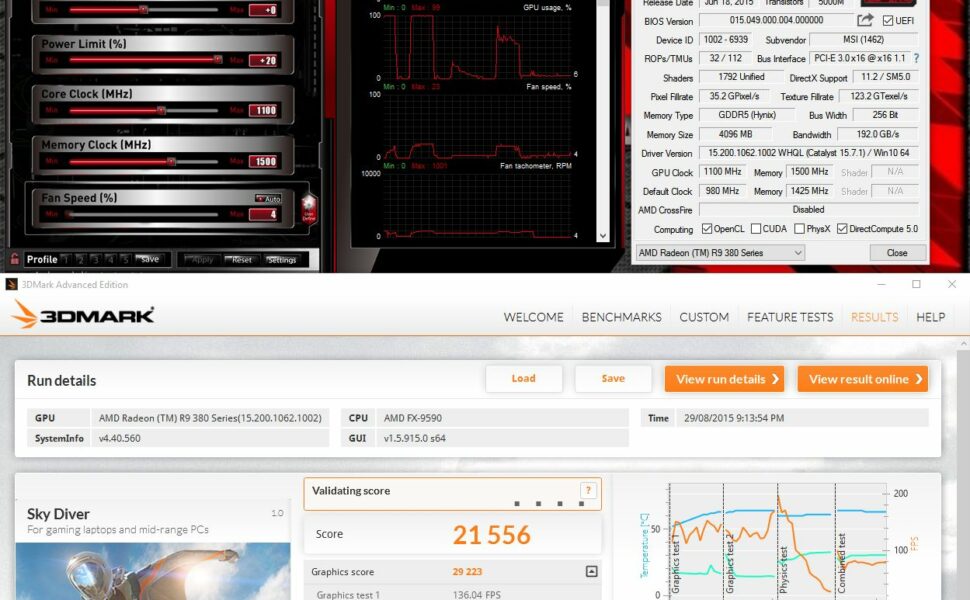The height and width of the screenshot is (600, 970).
Task: Minimize the 3DMark Advanced Edition window
Action: point(881,285)
